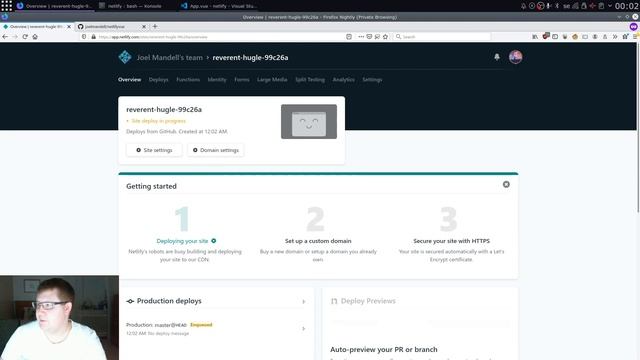Switch to the Large Media tab
This screenshot has width=640, height=360.
click(x=272, y=80)
